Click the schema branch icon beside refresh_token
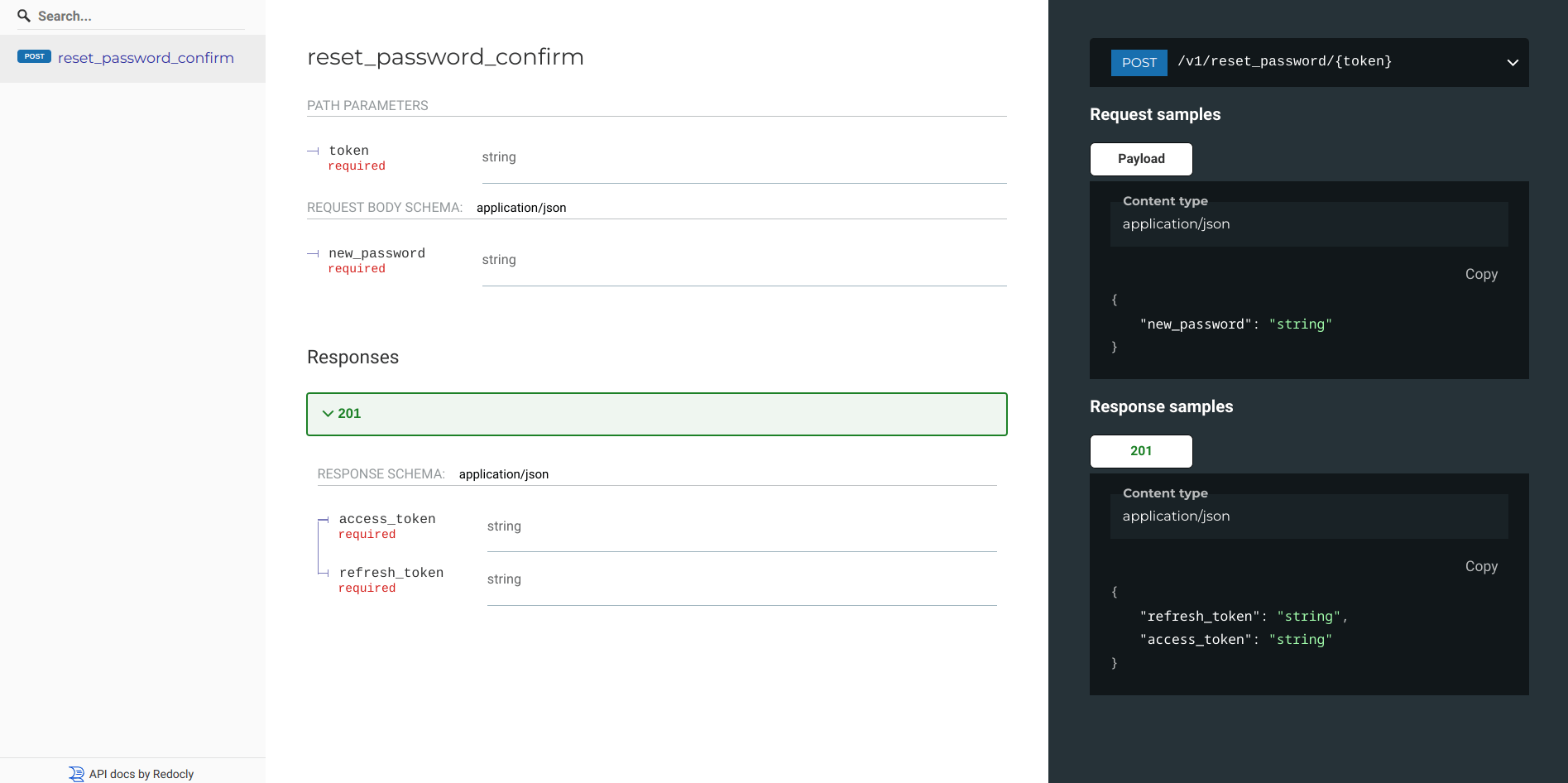The width and height of the screenshot is (1568, 783). [x=323, y=574]
